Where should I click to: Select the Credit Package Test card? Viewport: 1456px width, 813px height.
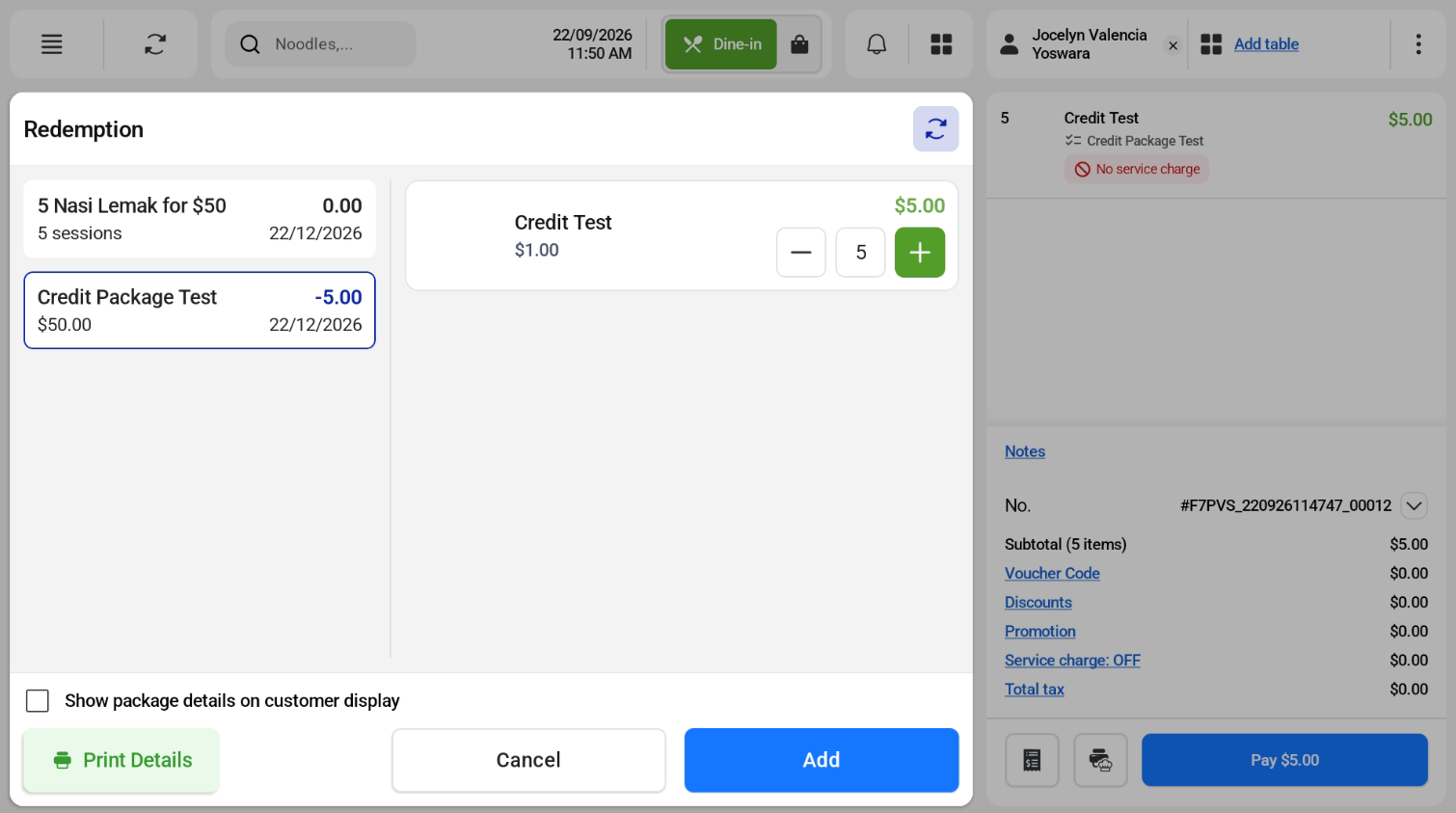coord(200,311)
